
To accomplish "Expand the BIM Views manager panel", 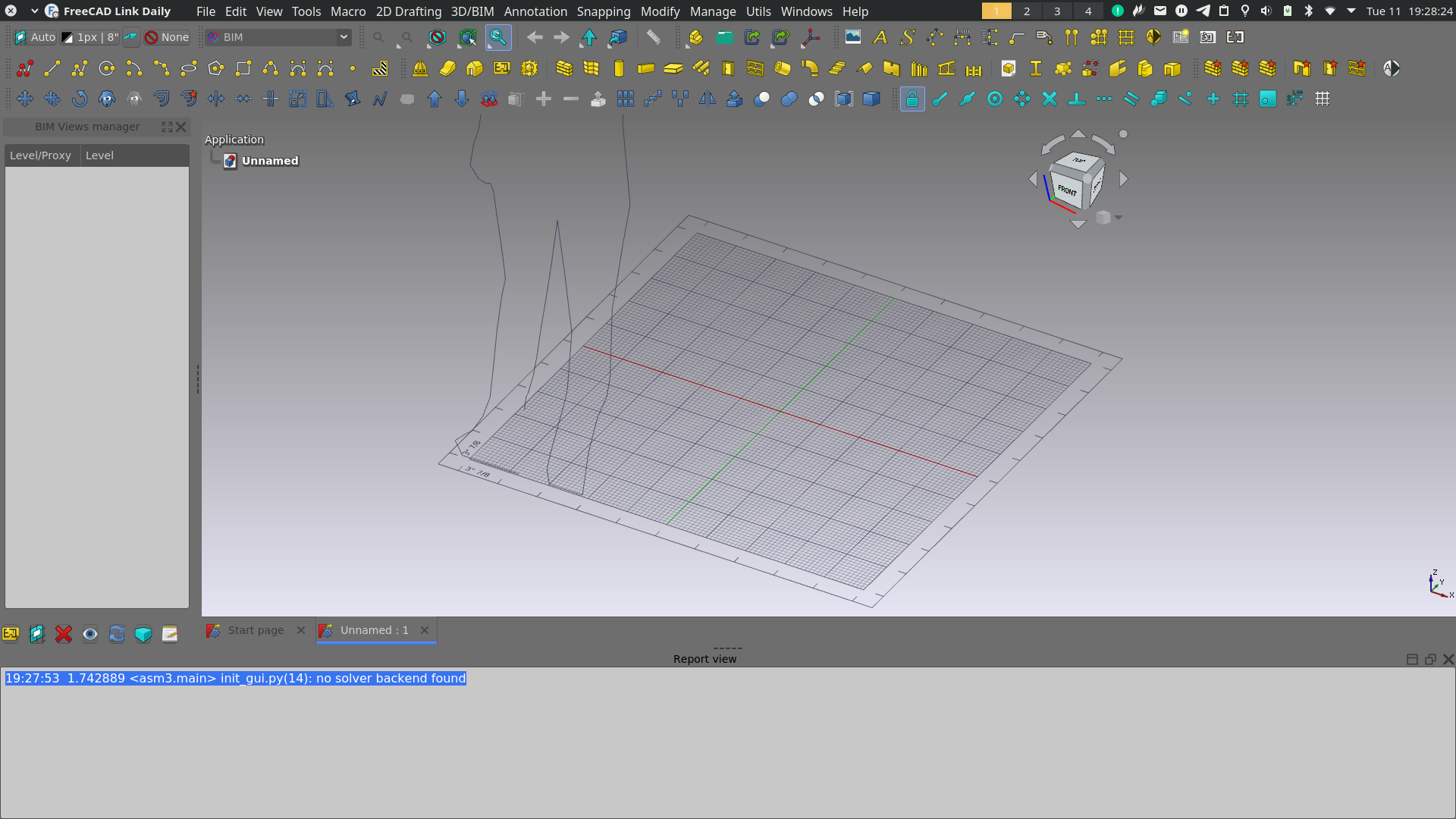I will [167, 127].
